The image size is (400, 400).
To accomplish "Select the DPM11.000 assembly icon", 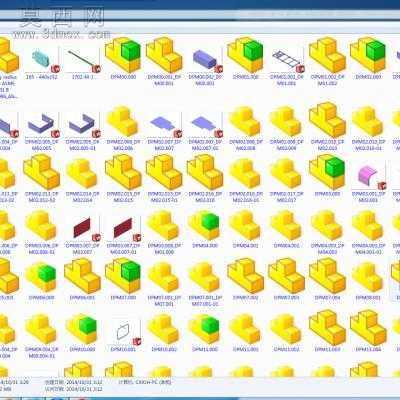I will tap(205, 329).
